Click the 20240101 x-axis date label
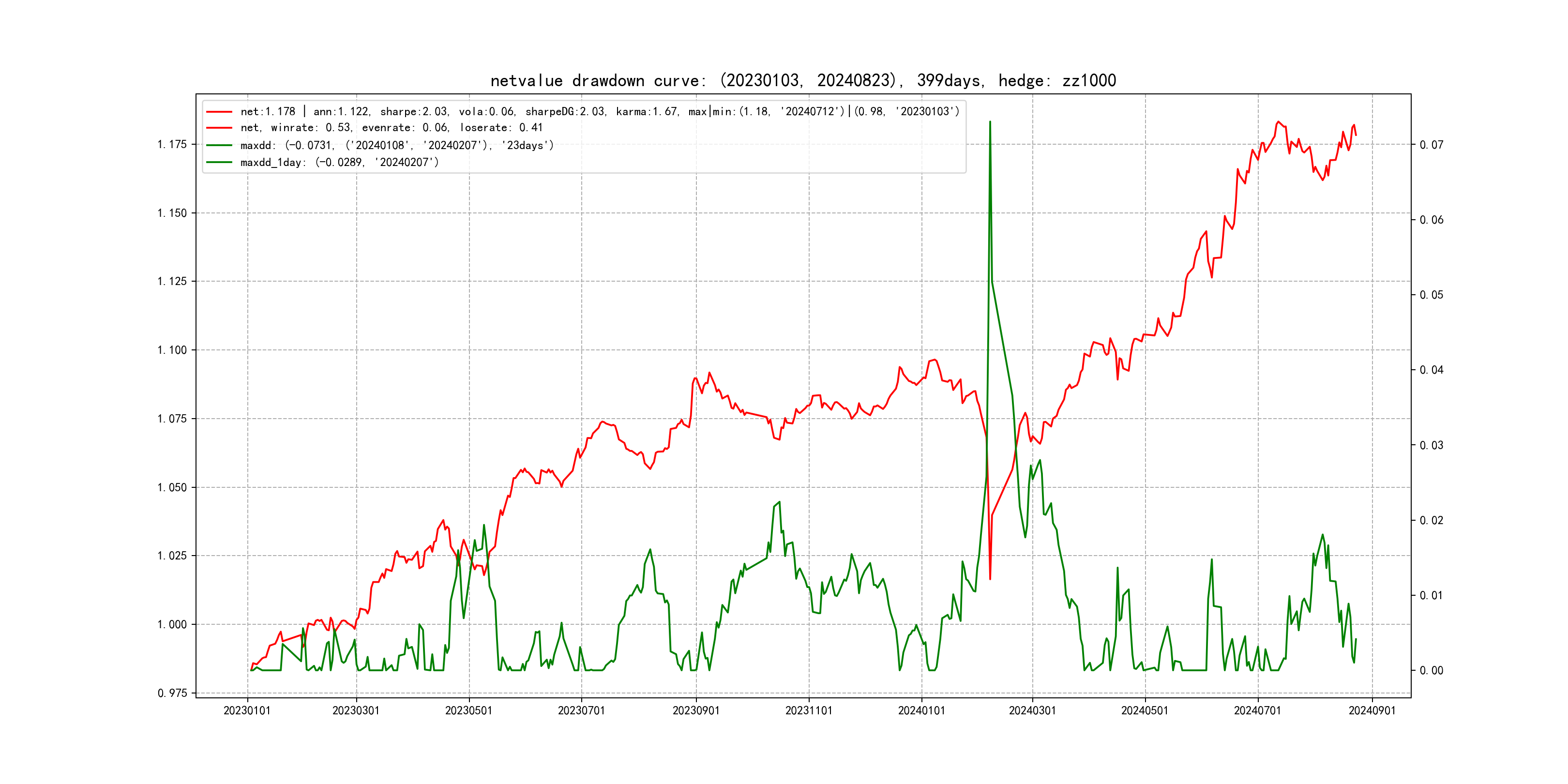This screenshot has width=1568, height=784. tap(921, 711)
